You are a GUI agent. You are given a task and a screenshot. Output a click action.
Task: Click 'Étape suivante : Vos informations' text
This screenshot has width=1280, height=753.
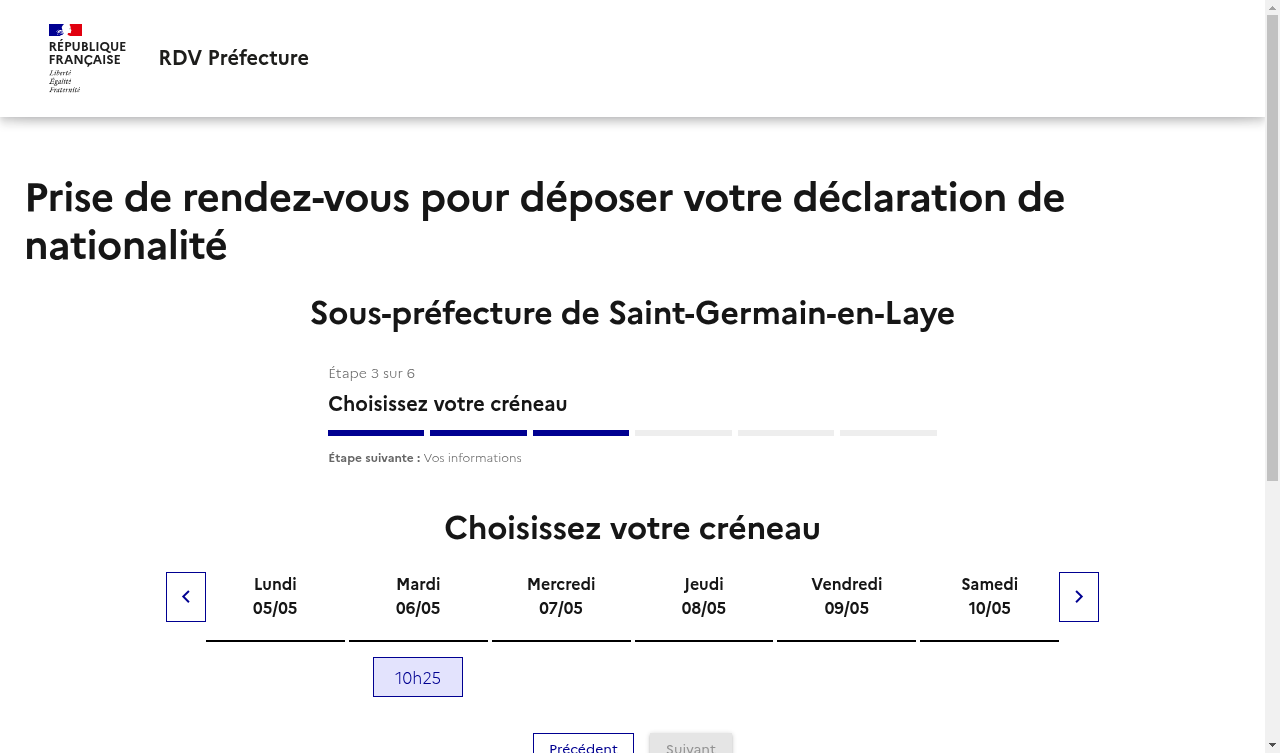coord(425,458)
